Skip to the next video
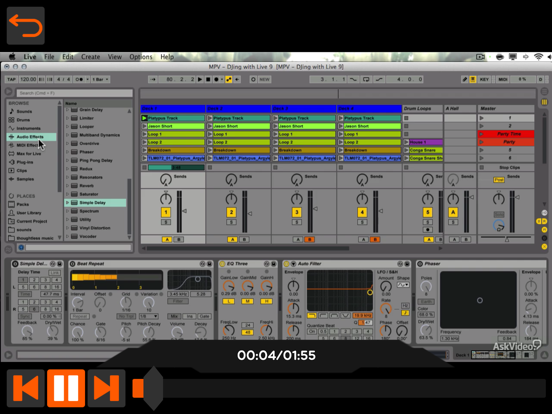This screenshot has width=552, height=414. [x=107, y=388]
